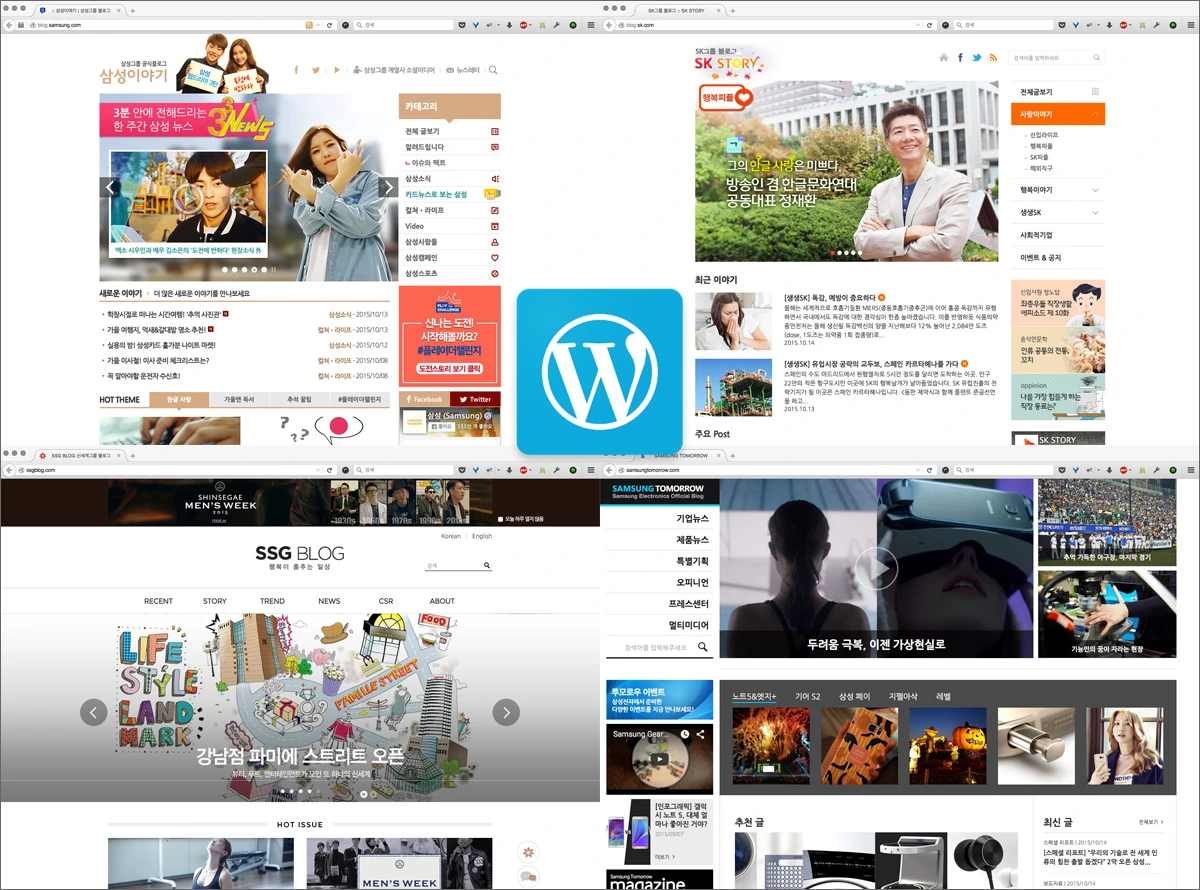Screen dimensions: 1200x890
Task: Click the SK Story home icon
Action: point(943,58)
